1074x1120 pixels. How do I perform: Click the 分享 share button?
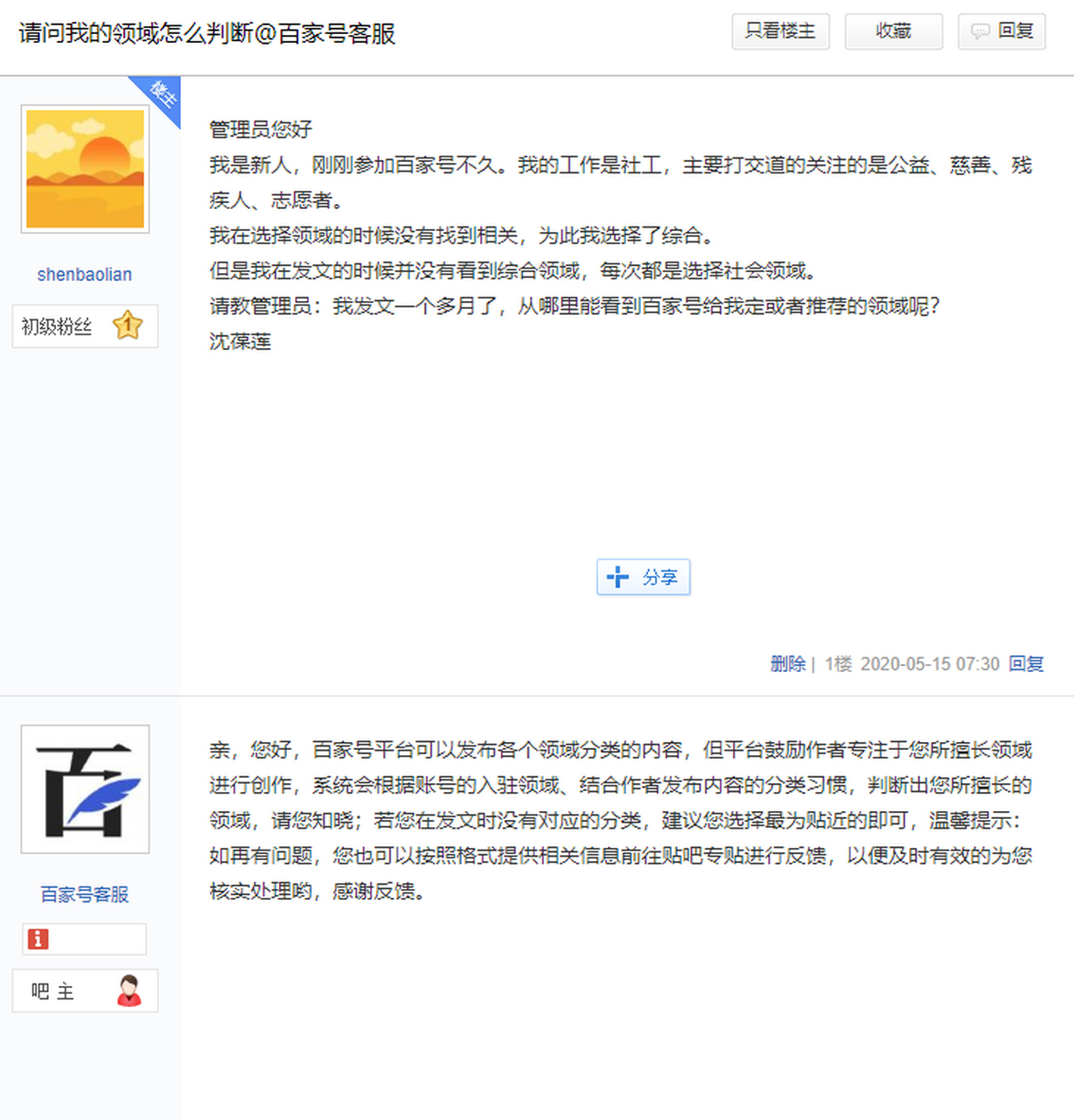pyautogui.click(x=643, y=577)
